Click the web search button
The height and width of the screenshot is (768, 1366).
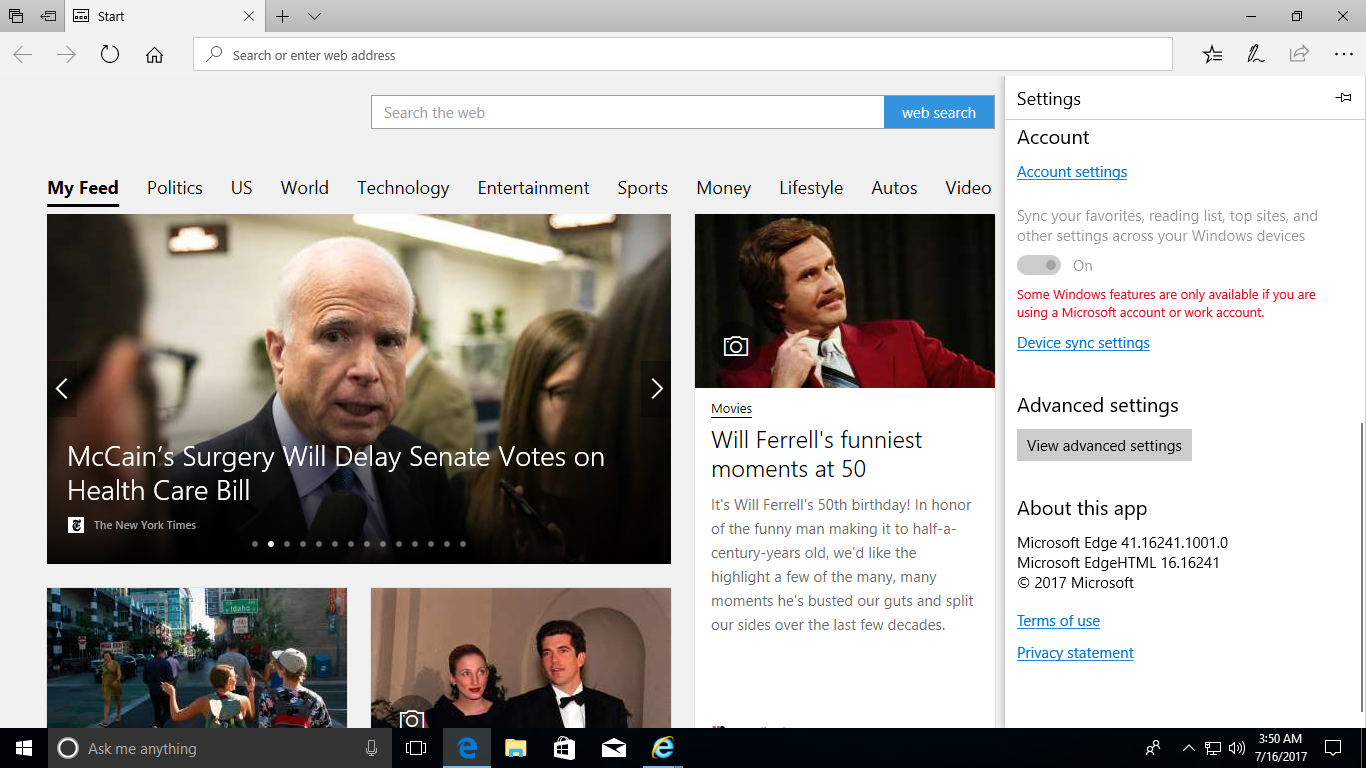coord(939,112)
